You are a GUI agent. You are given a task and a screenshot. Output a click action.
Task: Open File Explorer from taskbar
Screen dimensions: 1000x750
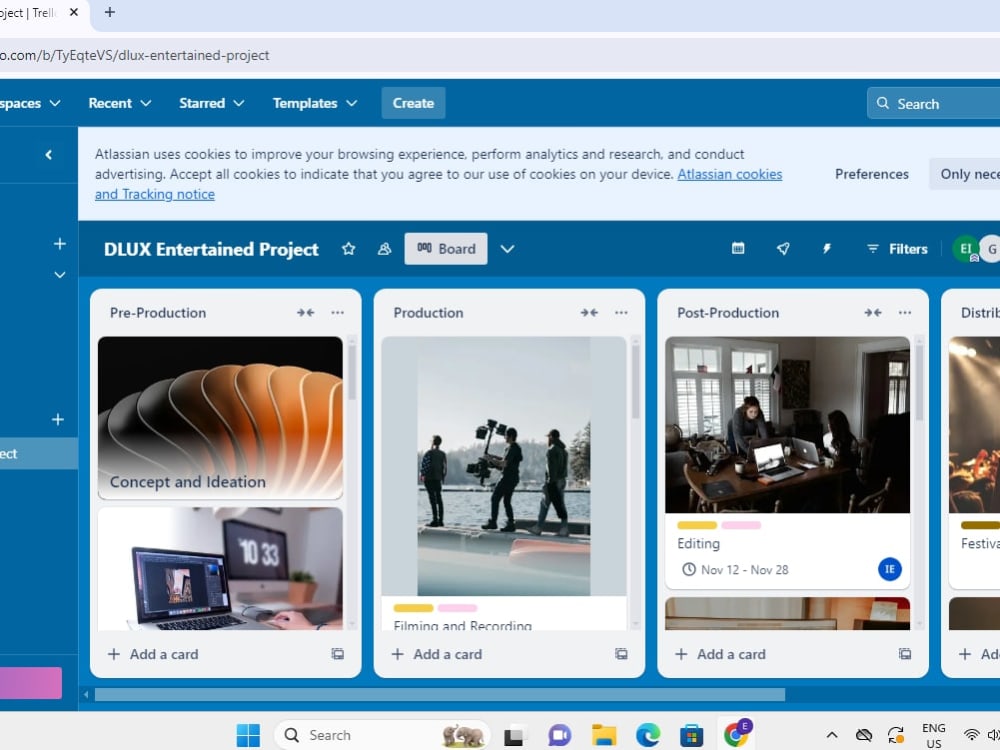[603, 735]
